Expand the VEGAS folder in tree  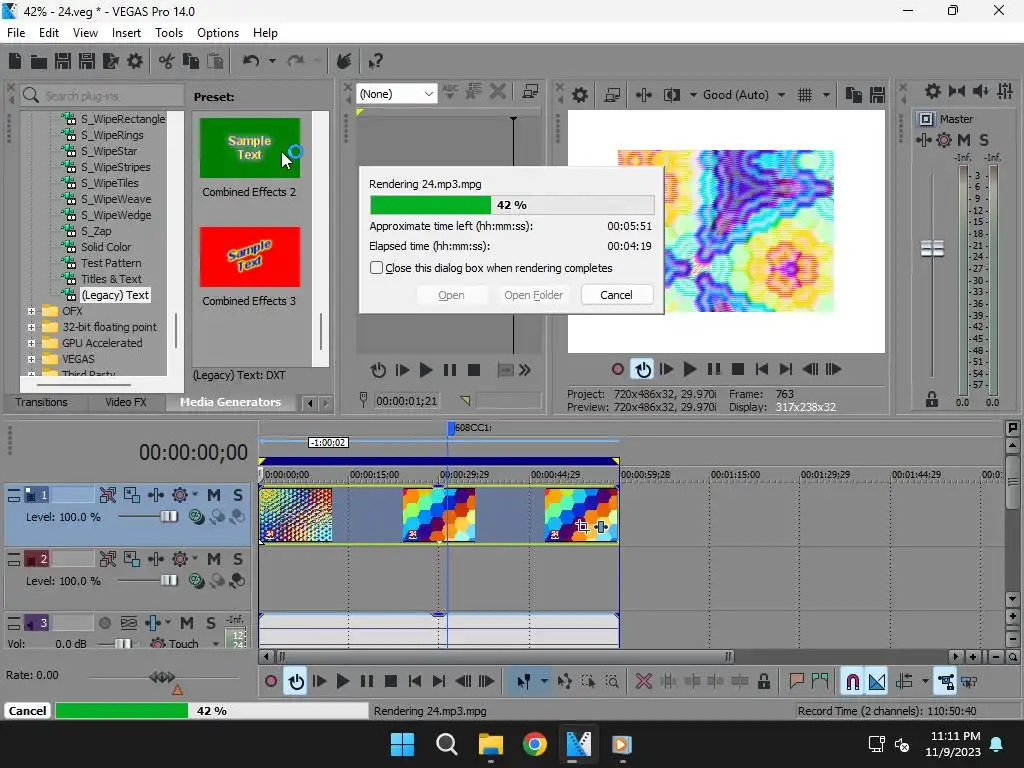point(31,359)
